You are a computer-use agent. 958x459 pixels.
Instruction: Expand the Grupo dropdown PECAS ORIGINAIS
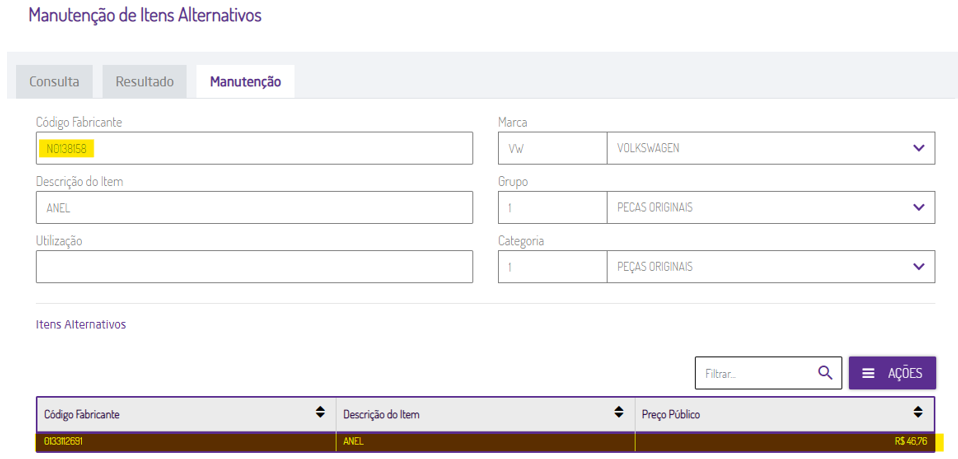tap(770, 207)
